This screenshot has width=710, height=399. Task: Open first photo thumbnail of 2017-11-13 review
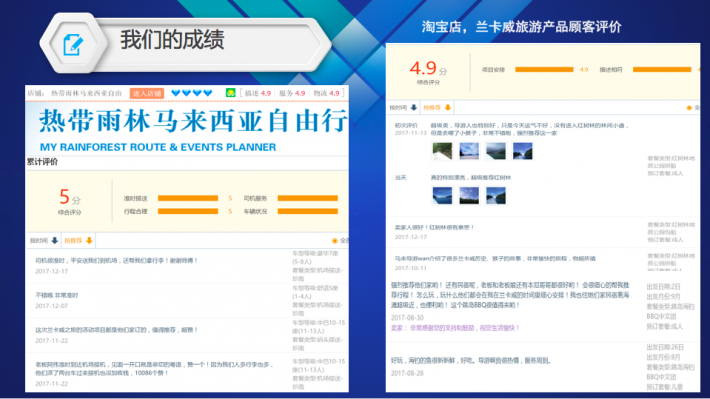tap(442, 151)
